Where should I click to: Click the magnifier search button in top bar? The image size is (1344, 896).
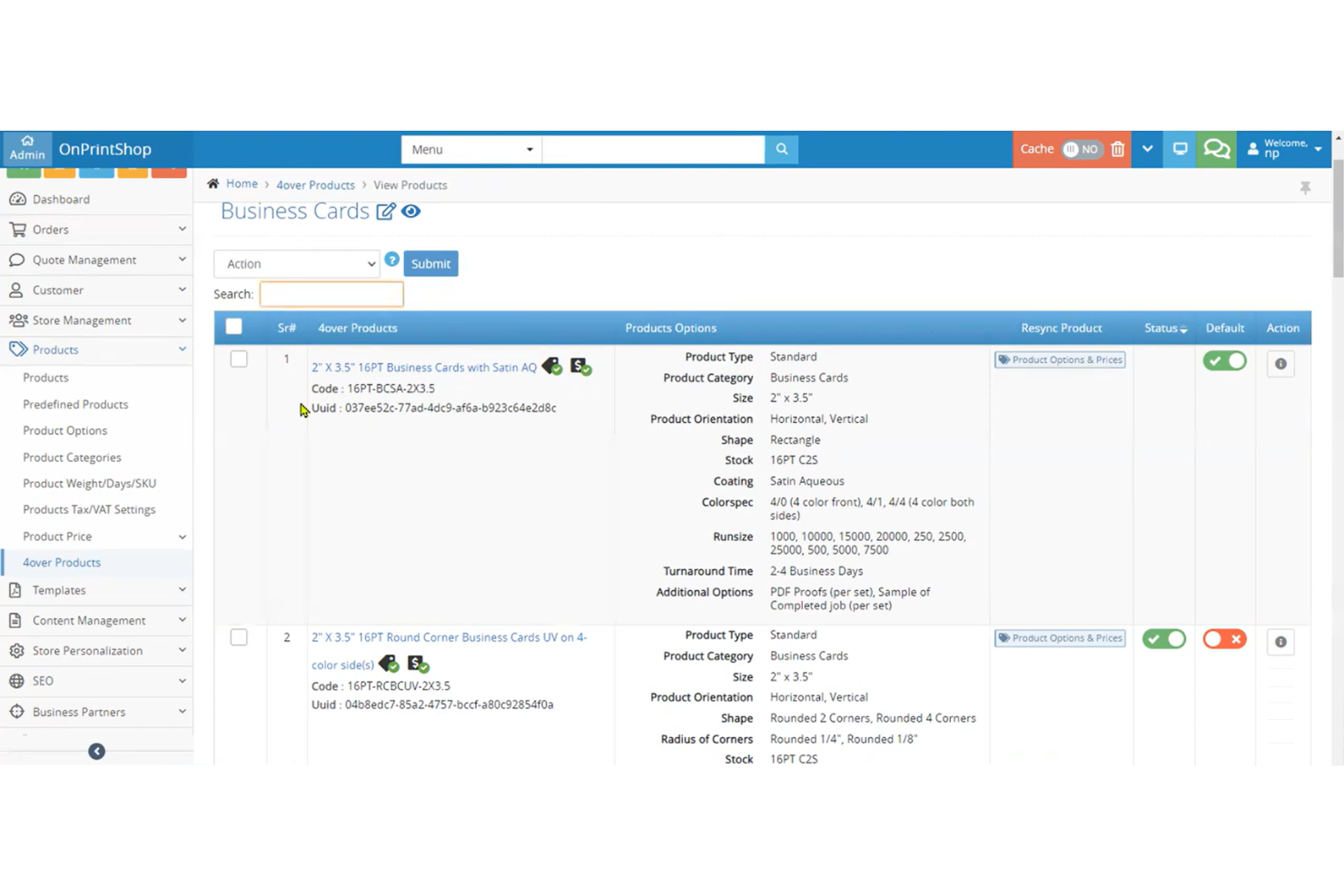coord(782,149)
